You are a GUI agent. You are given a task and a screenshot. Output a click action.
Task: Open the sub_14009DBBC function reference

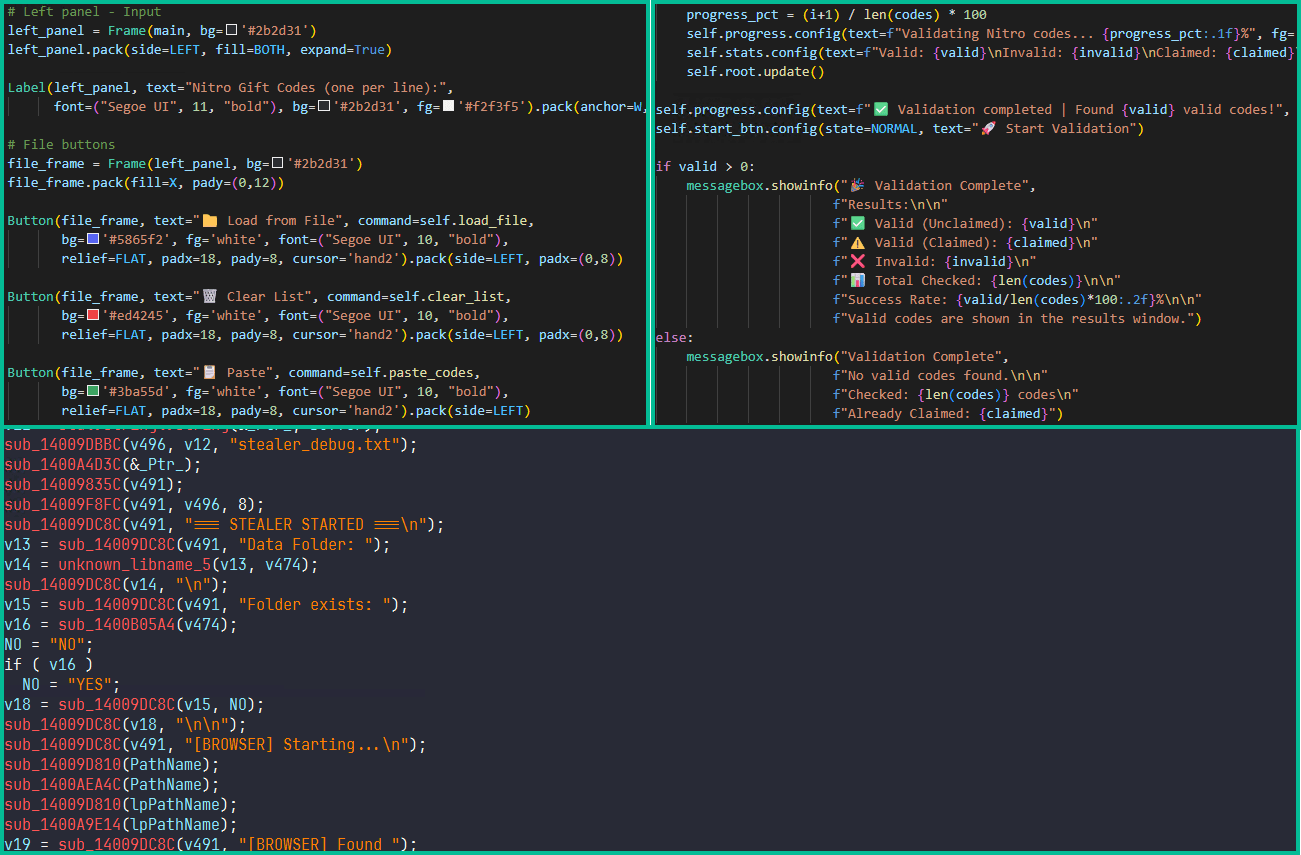[x=62, y=444]
